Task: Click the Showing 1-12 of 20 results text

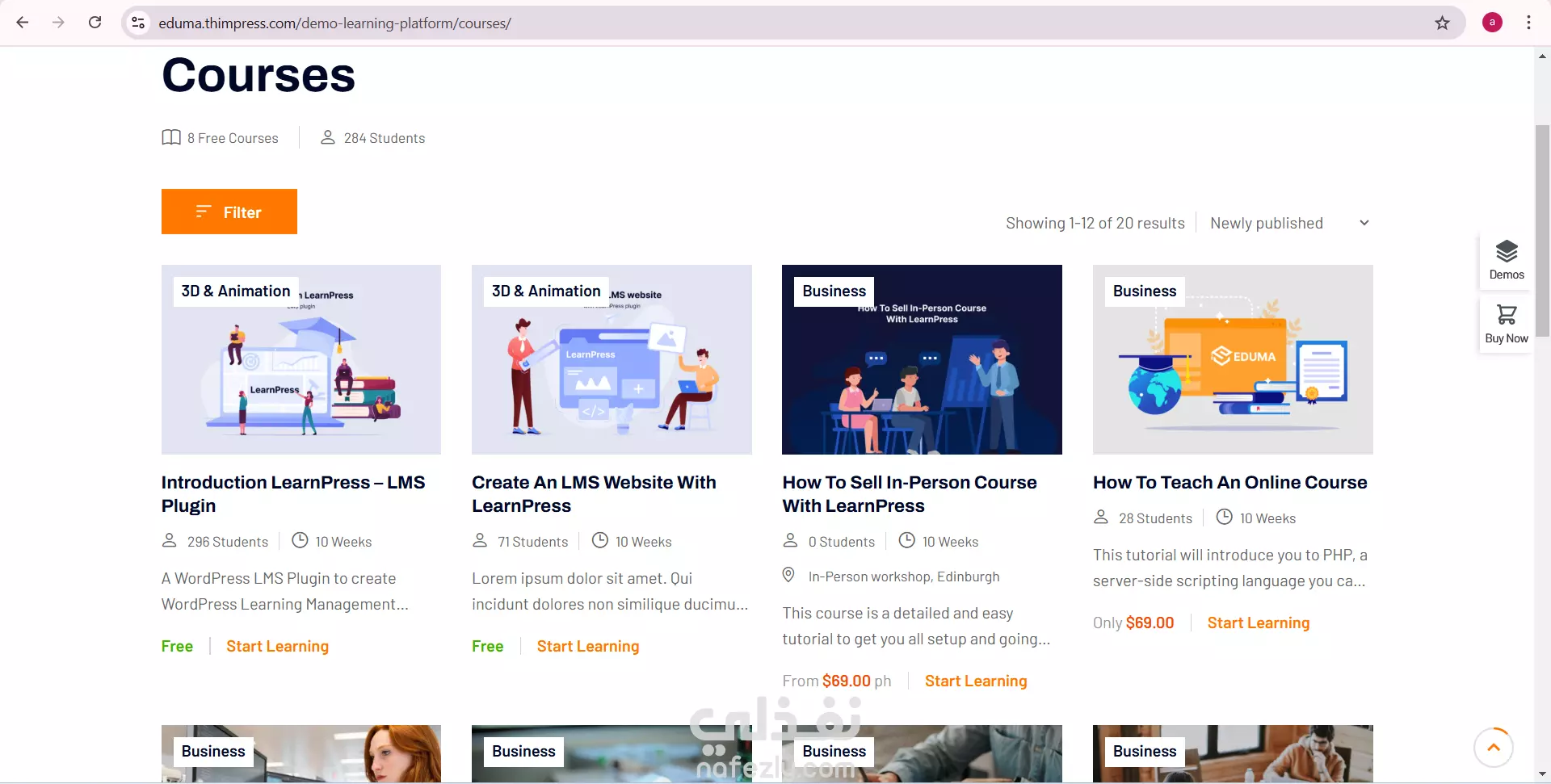Action: pyautogui.click(x=1095, y=223)
